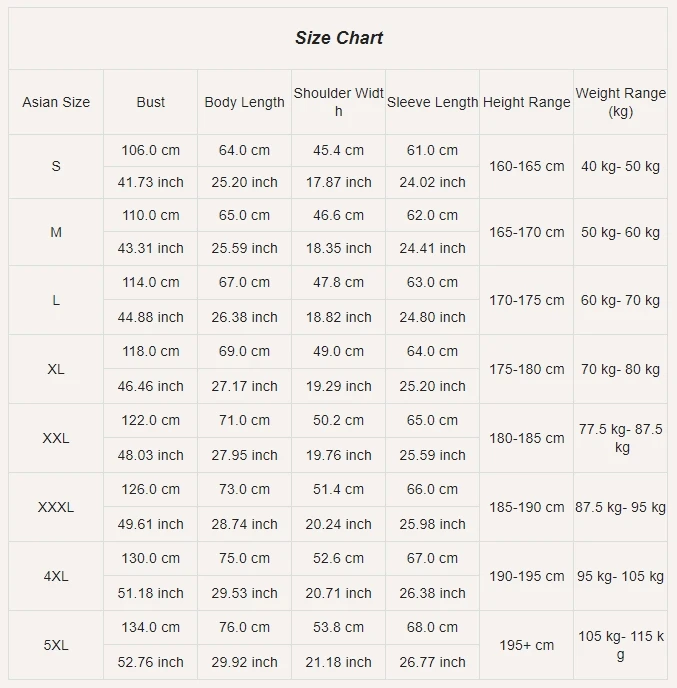Select the 5XL size label
Screen dimensions: 677x688
pyautogui.click(x=56, y=645)
